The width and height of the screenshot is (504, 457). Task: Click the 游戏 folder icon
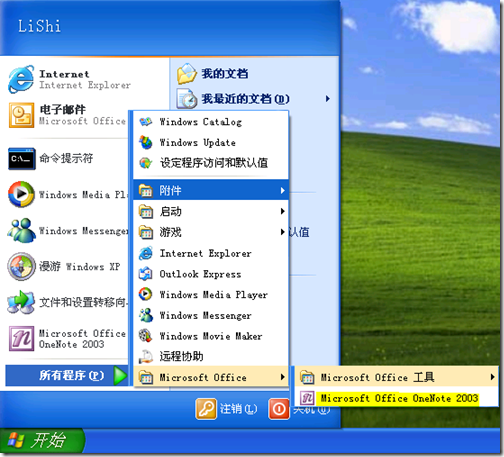[x=146, y=232]
